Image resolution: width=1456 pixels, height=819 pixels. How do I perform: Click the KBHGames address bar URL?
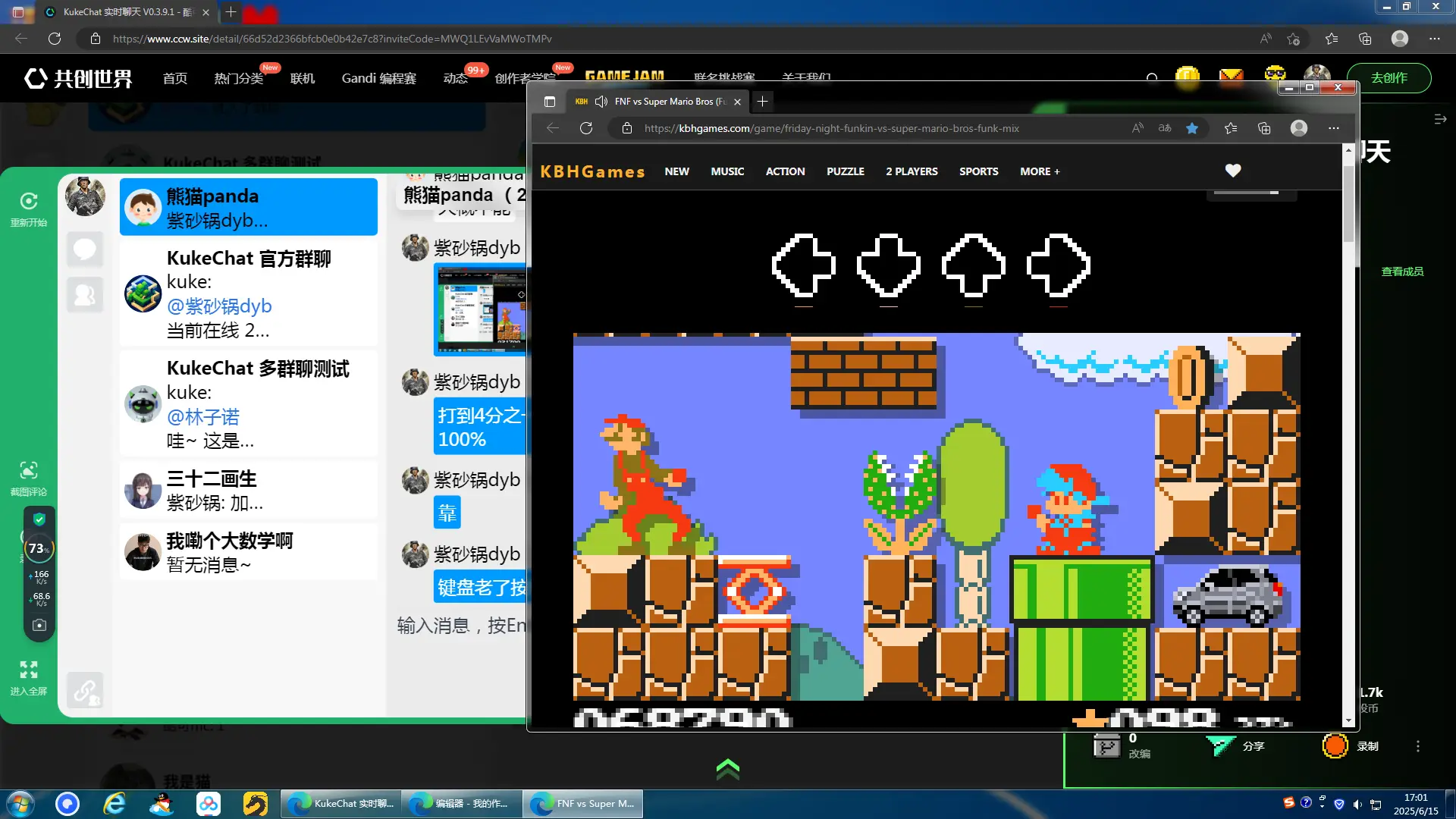pyautogui.click(x=831, y=128)
